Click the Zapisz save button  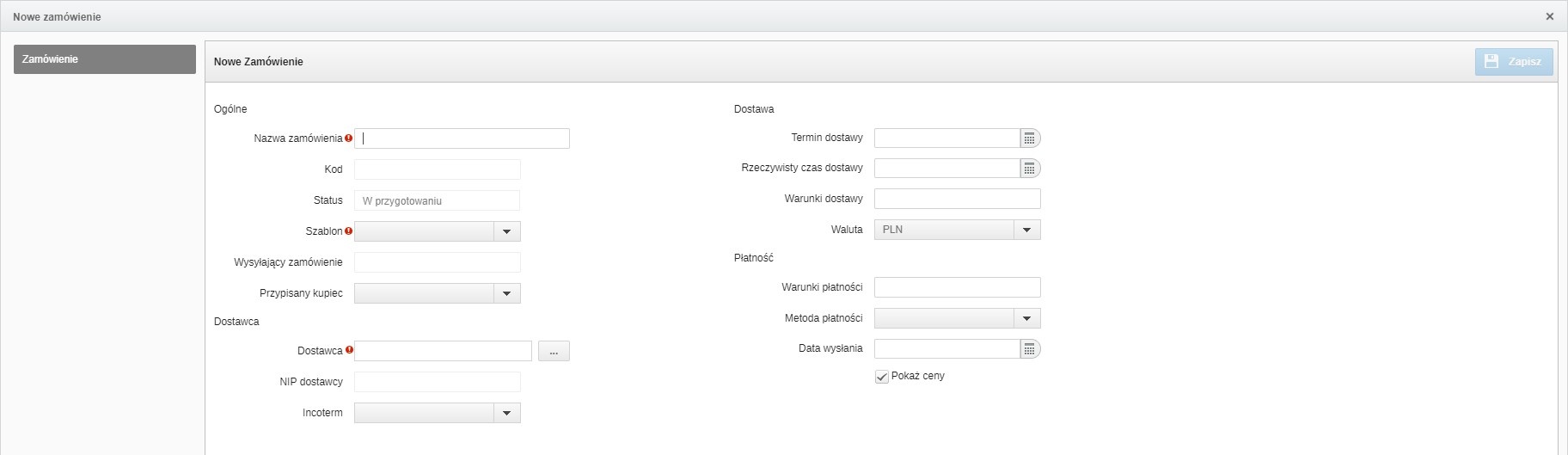1514,62
